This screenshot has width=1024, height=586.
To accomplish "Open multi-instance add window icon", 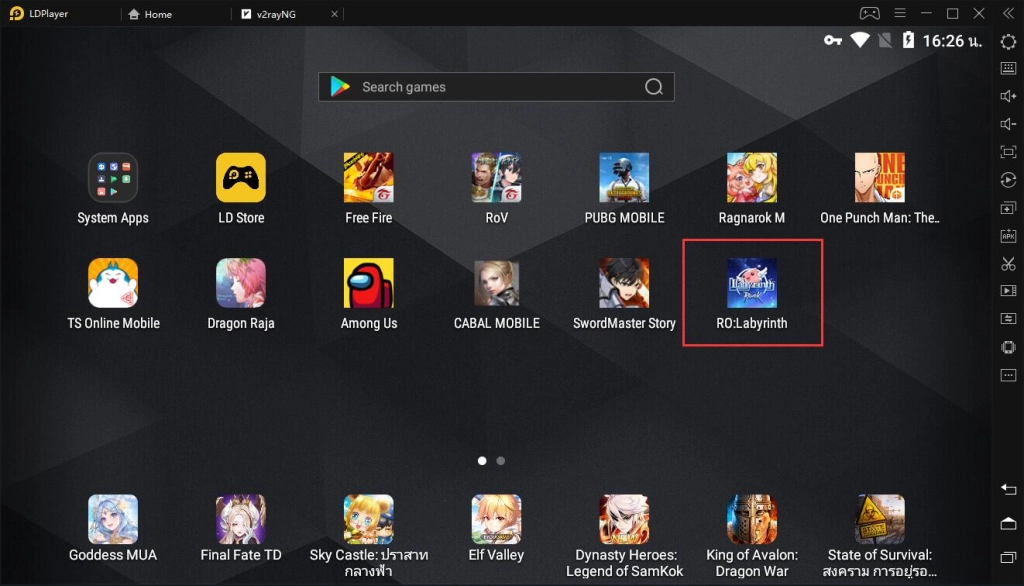I will click(1008, 208).
